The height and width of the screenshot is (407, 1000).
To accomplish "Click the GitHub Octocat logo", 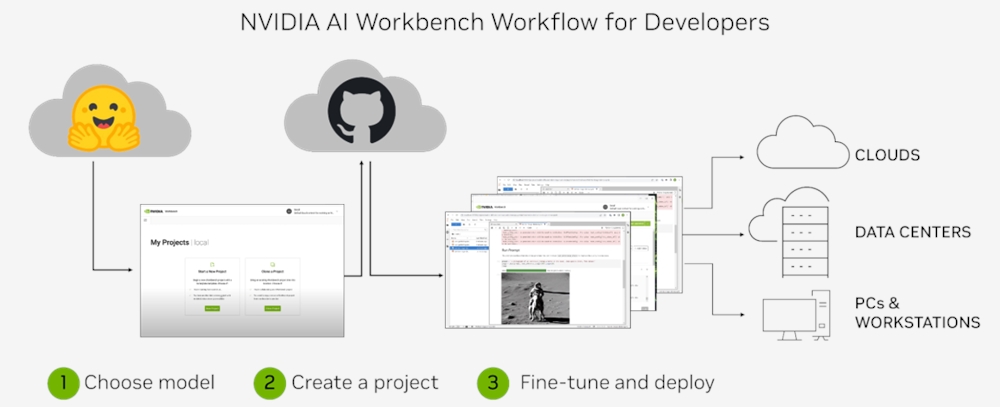I will (361, 110).
